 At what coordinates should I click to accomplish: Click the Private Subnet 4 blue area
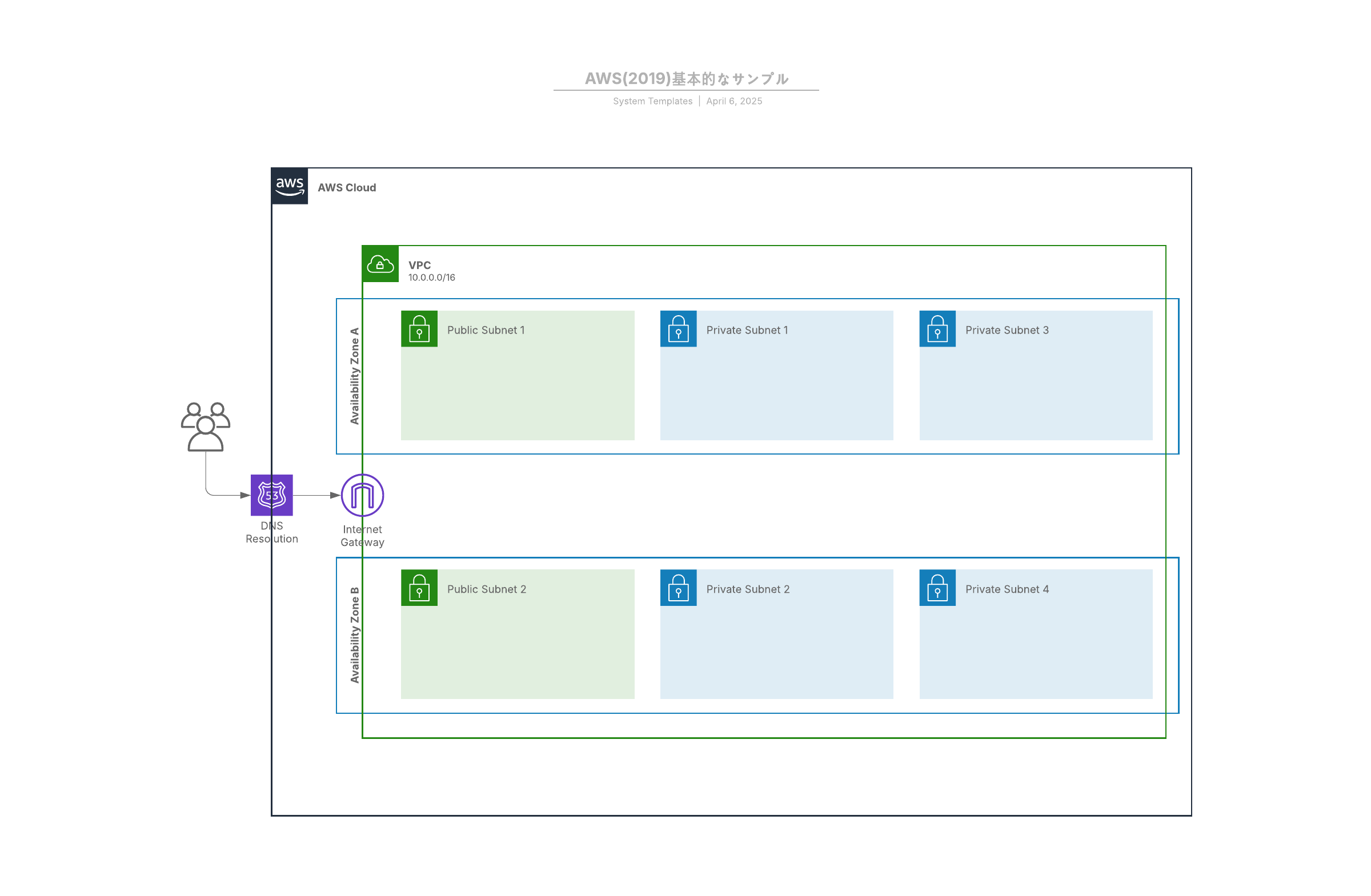pos(1036,634)
